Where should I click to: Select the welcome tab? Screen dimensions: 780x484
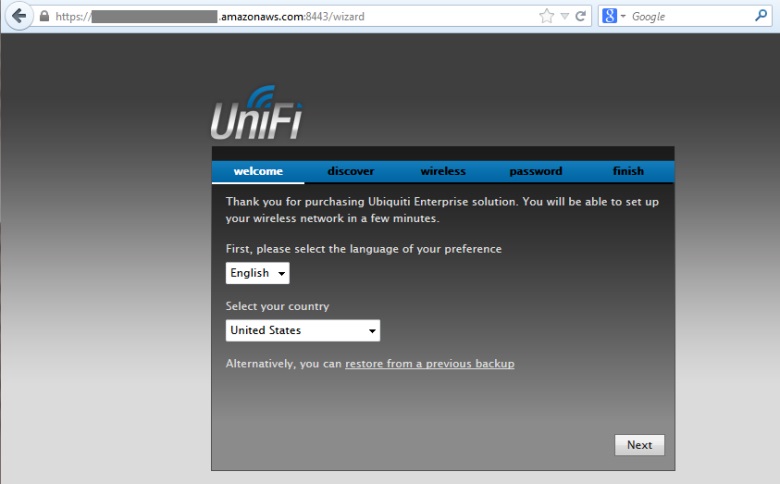pos(258,171)
